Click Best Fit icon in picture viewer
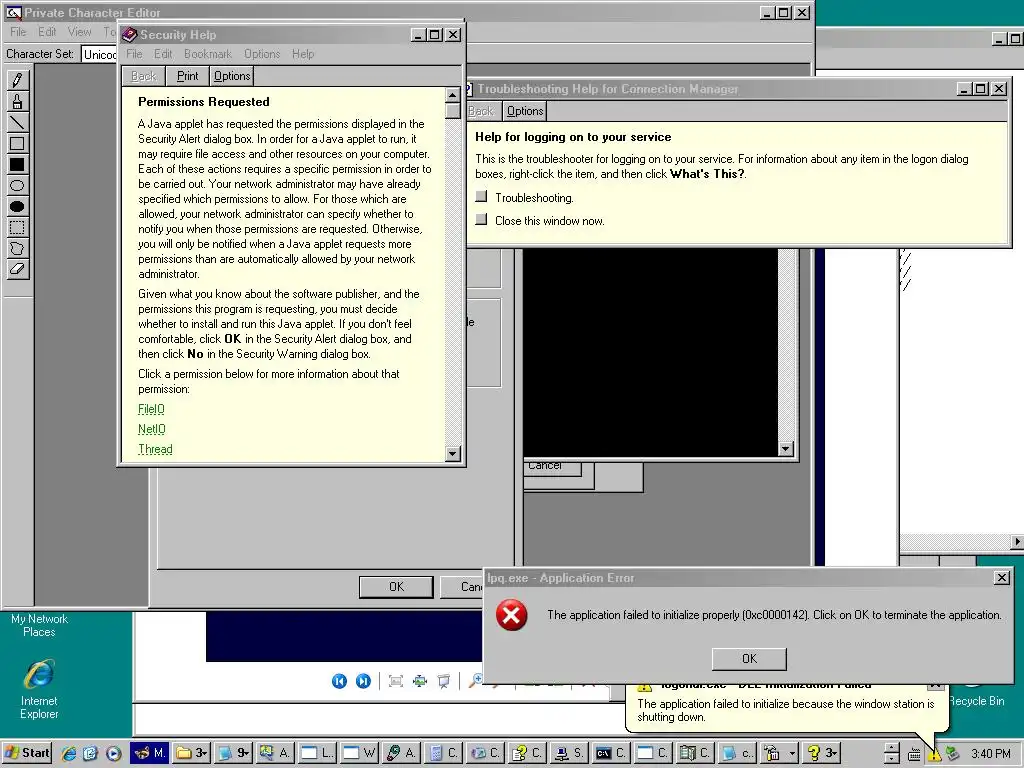1024x768 pixels. pos(396,681)
